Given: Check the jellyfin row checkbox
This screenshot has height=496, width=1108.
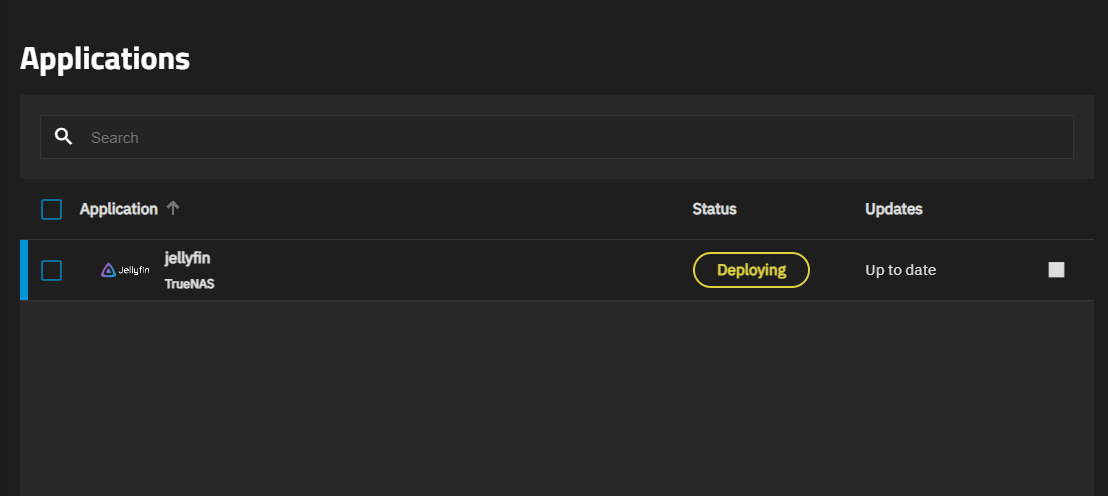Looking at the screenshot, I should coord(51,270).
